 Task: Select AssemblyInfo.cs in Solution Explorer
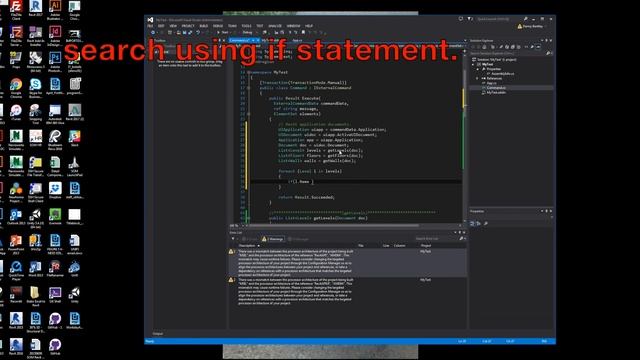502,74
